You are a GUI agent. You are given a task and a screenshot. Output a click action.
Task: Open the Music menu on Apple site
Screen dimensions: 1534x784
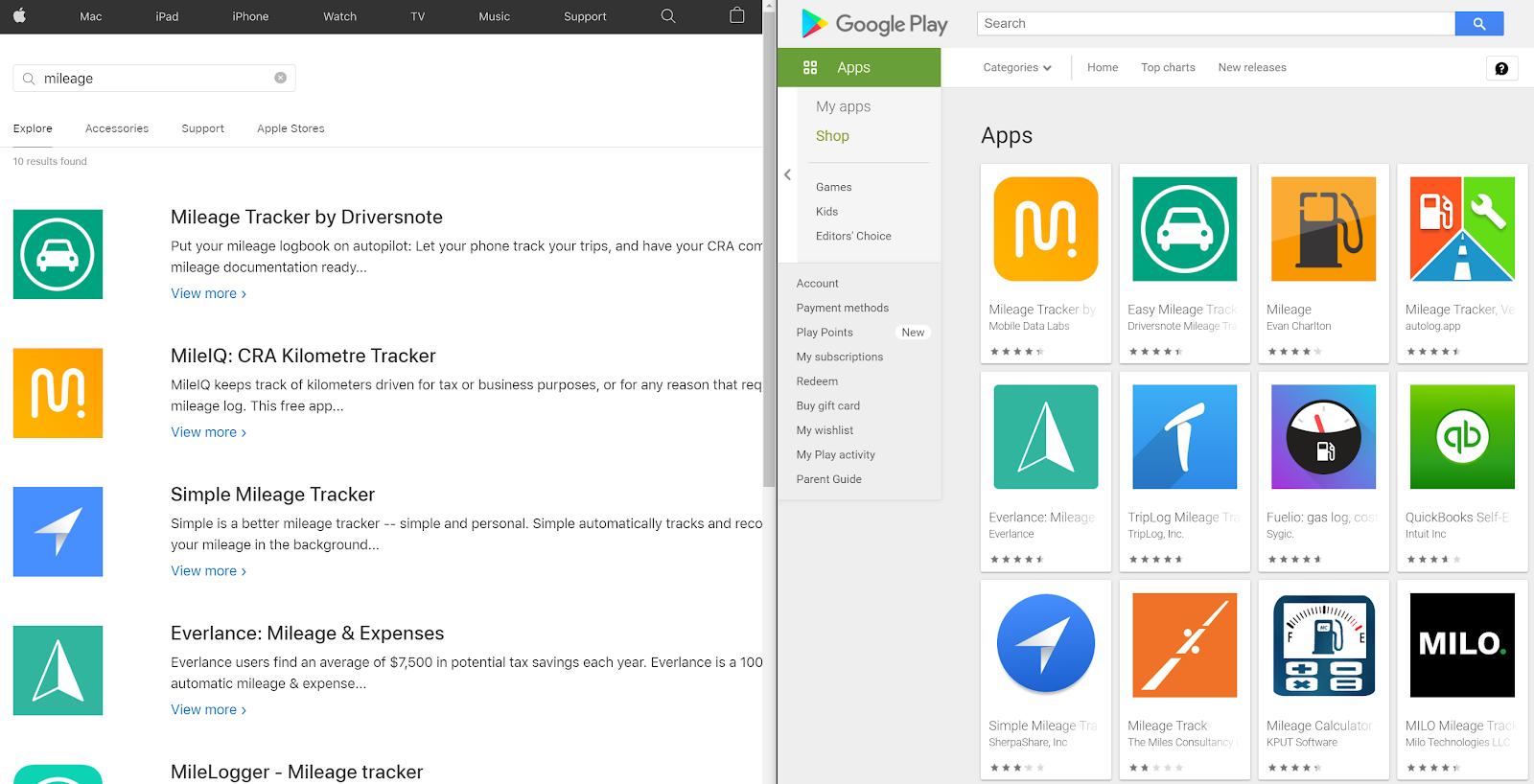pos(495,16)
